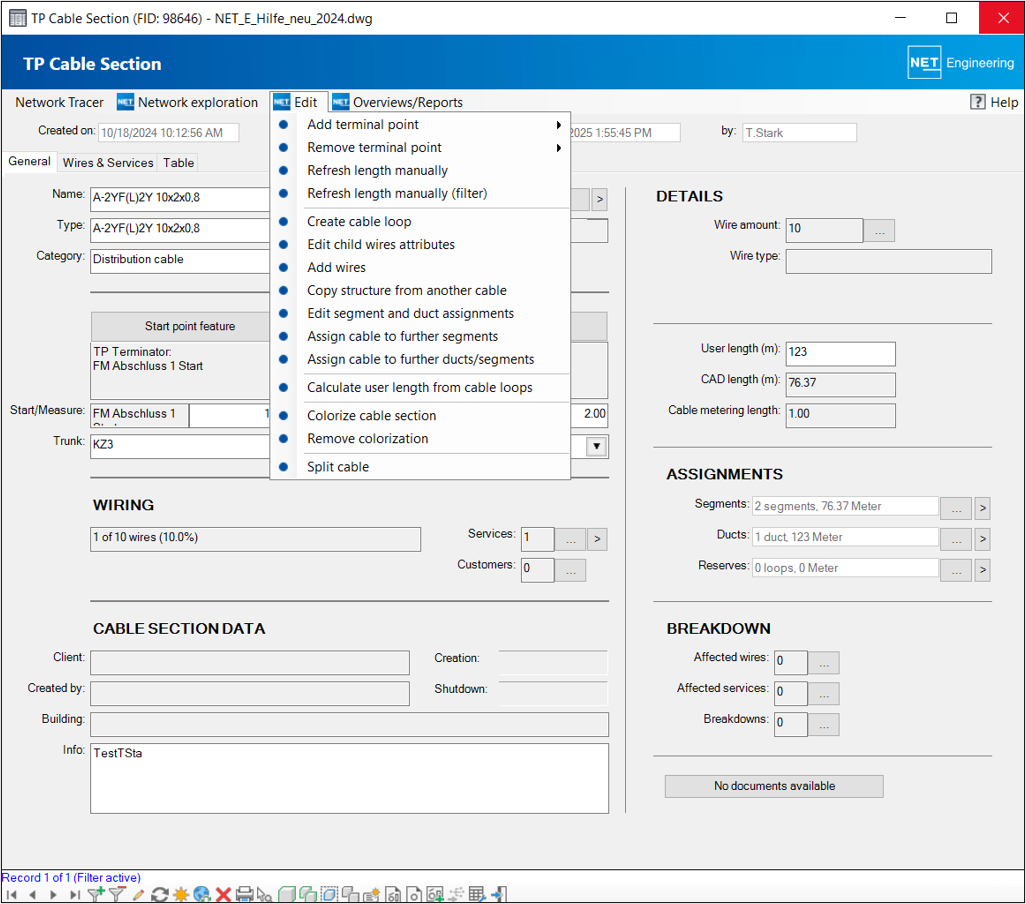Viewport: 1026px width, 904px height.
Task: Click the dashed blue selection box icon
Action: tap(329, 894)
